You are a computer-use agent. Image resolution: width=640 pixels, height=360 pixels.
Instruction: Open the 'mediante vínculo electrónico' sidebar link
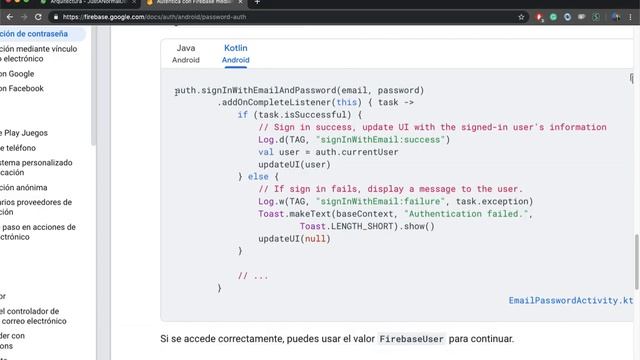click(x=38, y=53)
